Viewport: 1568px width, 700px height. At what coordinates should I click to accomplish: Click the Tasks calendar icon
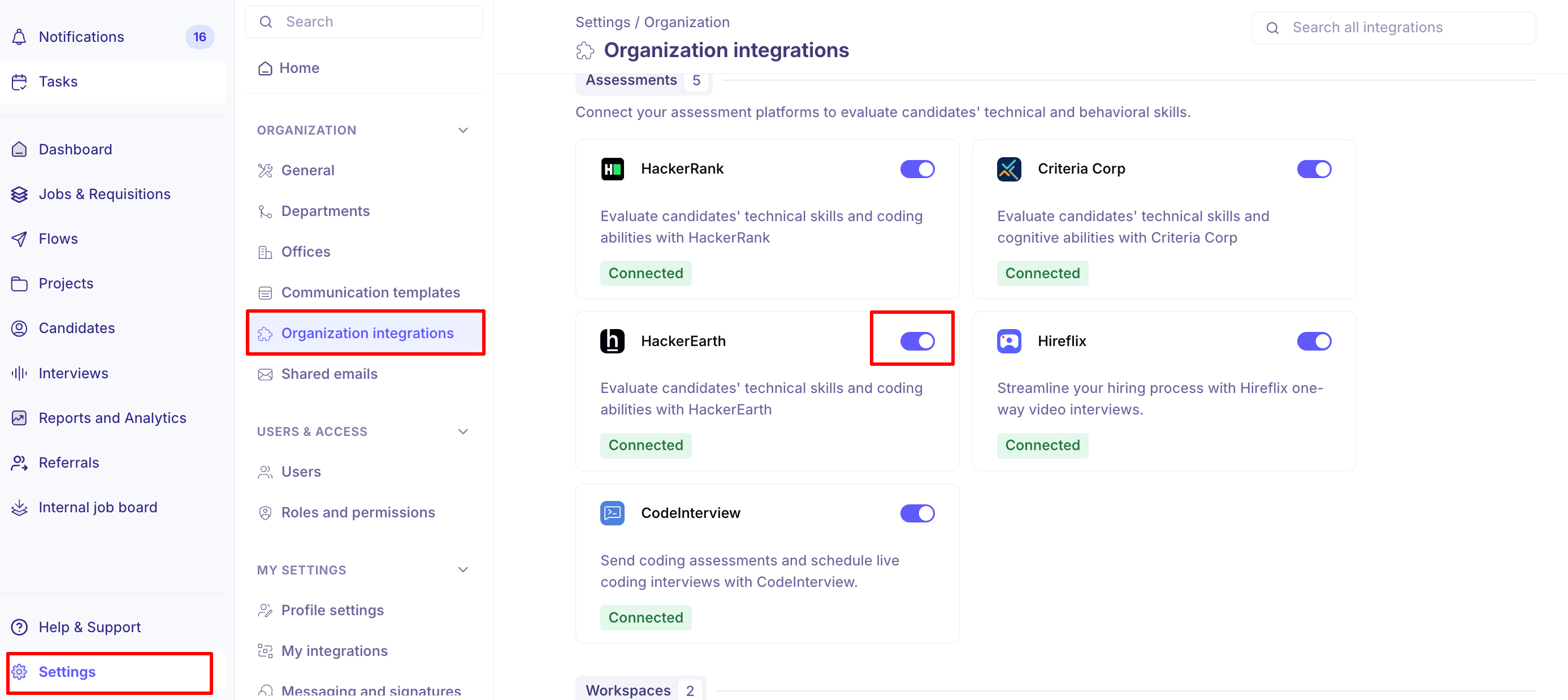pyautogui.click(x=19, y=81)
